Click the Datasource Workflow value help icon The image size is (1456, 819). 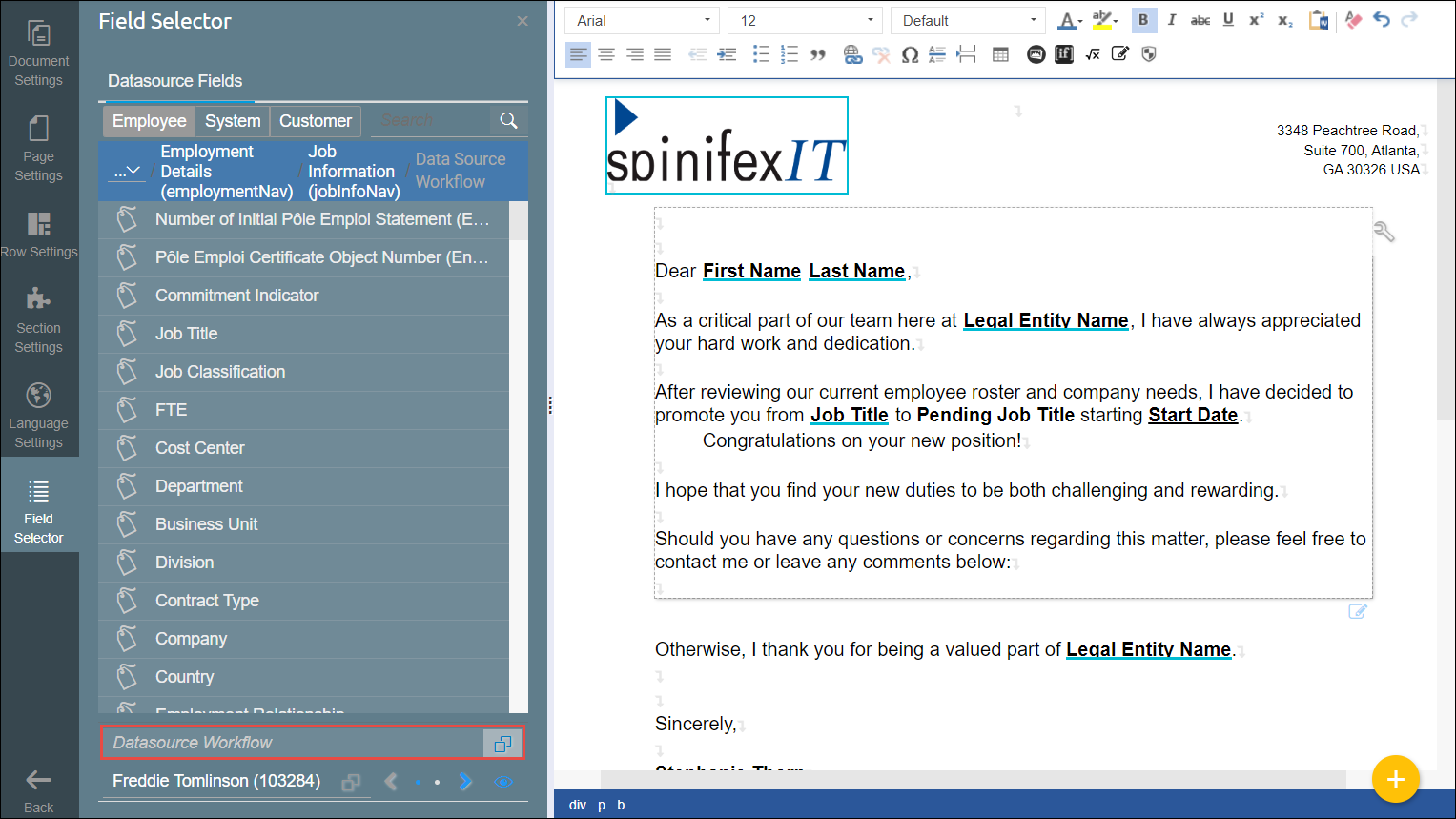click(502, 743)
